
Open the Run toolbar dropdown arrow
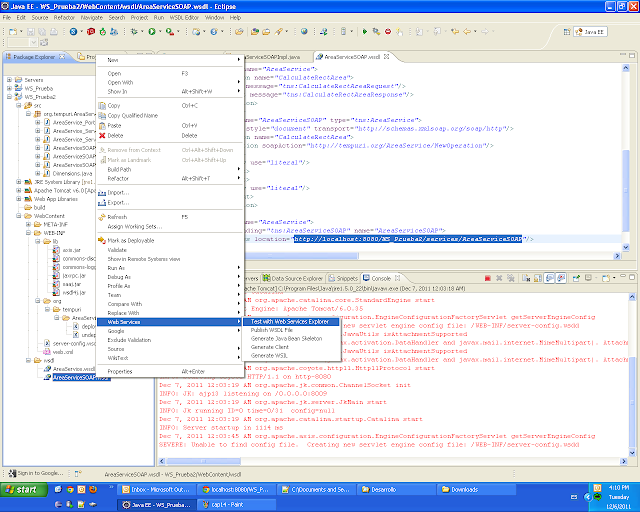coord(160,32)
